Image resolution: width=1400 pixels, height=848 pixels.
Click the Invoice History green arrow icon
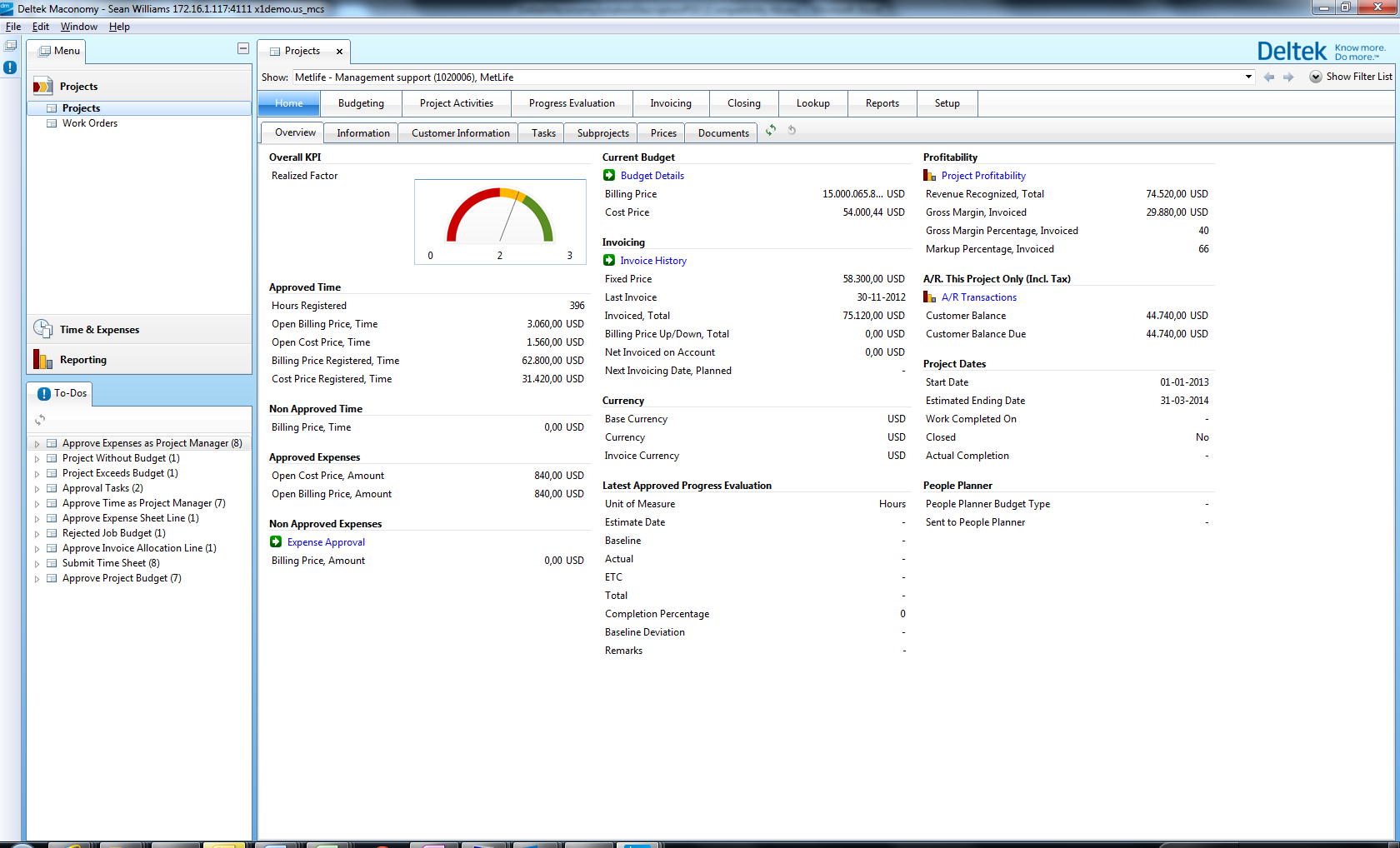coord(609,260)
